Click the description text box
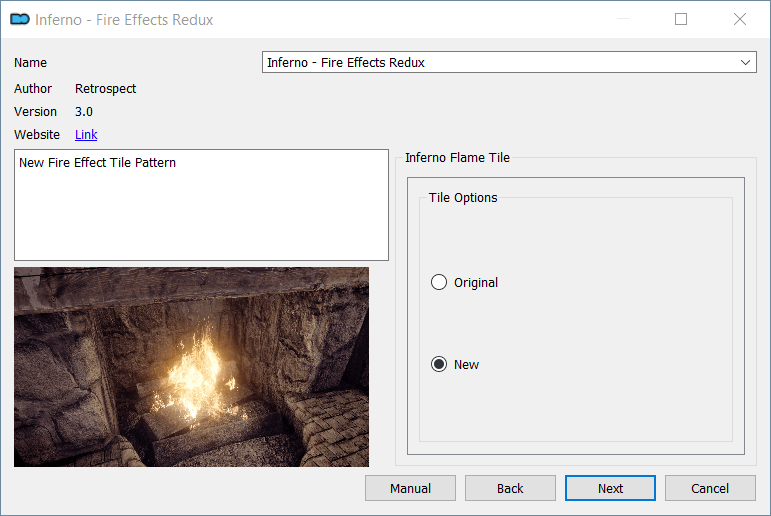This screenshot has height=516, width=771. [201, 205]
